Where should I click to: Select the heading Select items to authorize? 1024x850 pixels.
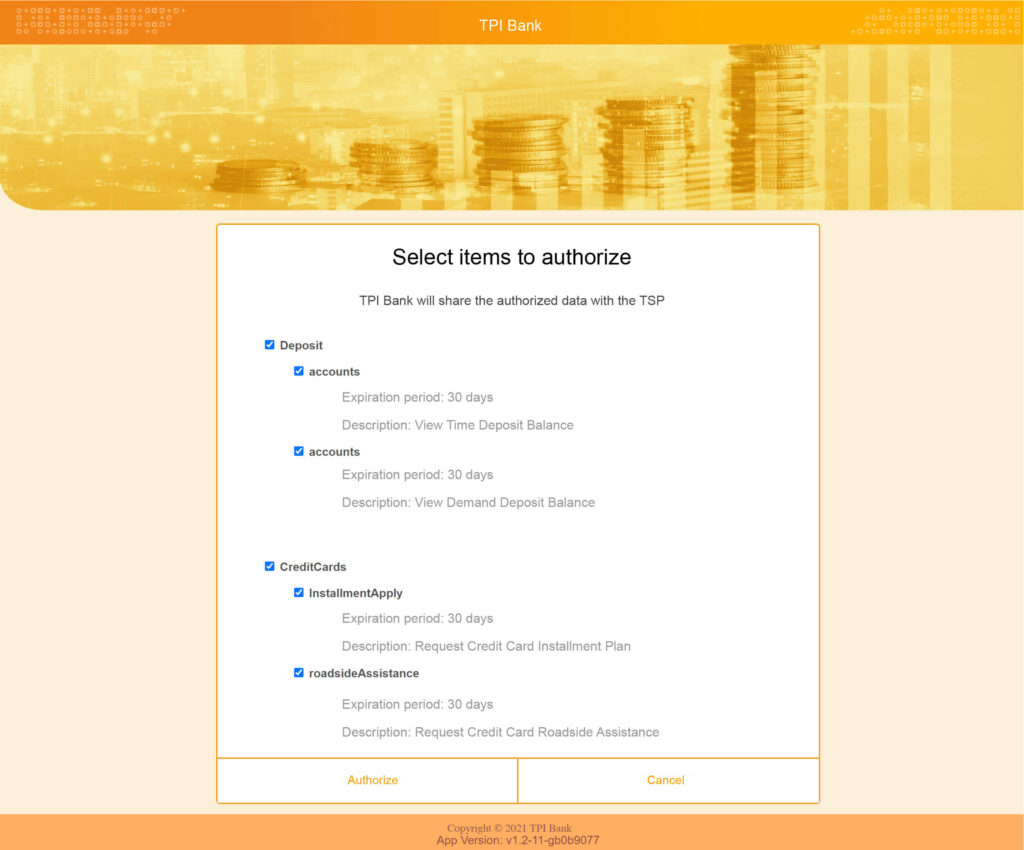[x=512, y=257]
